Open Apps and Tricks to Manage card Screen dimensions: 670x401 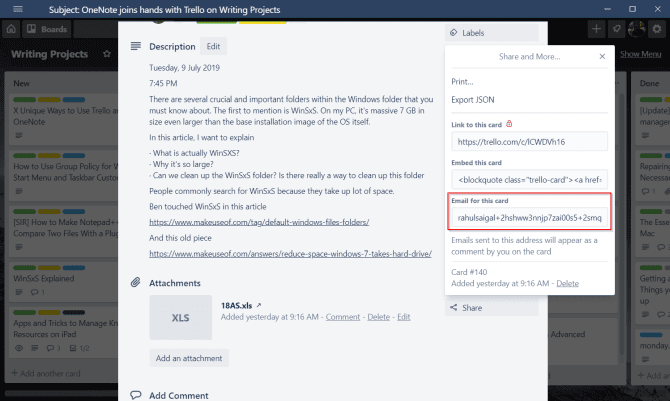pyautogui.click(x=64, y=332)
